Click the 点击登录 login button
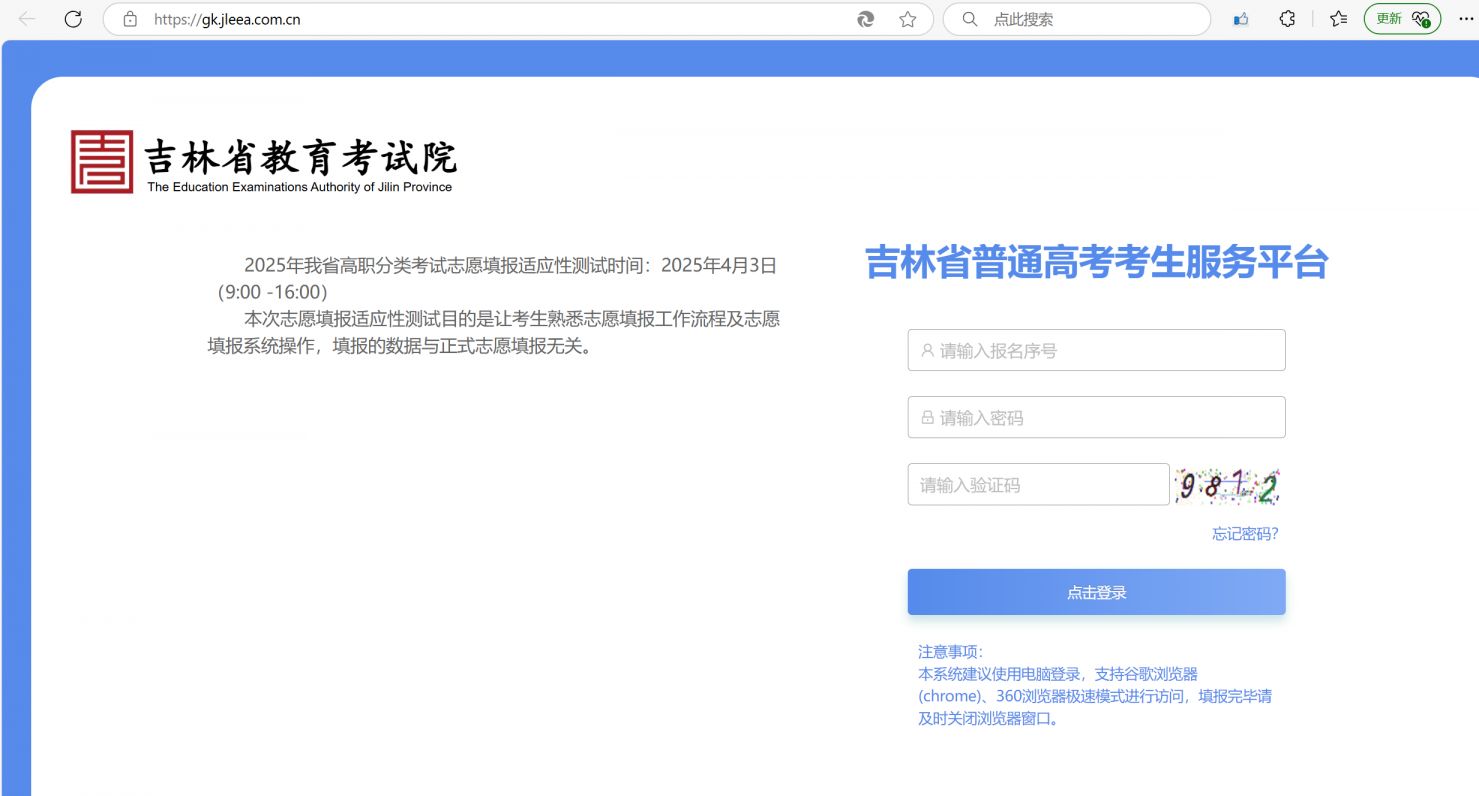This screenshot has height=796, width=1479. (1096, 592)
